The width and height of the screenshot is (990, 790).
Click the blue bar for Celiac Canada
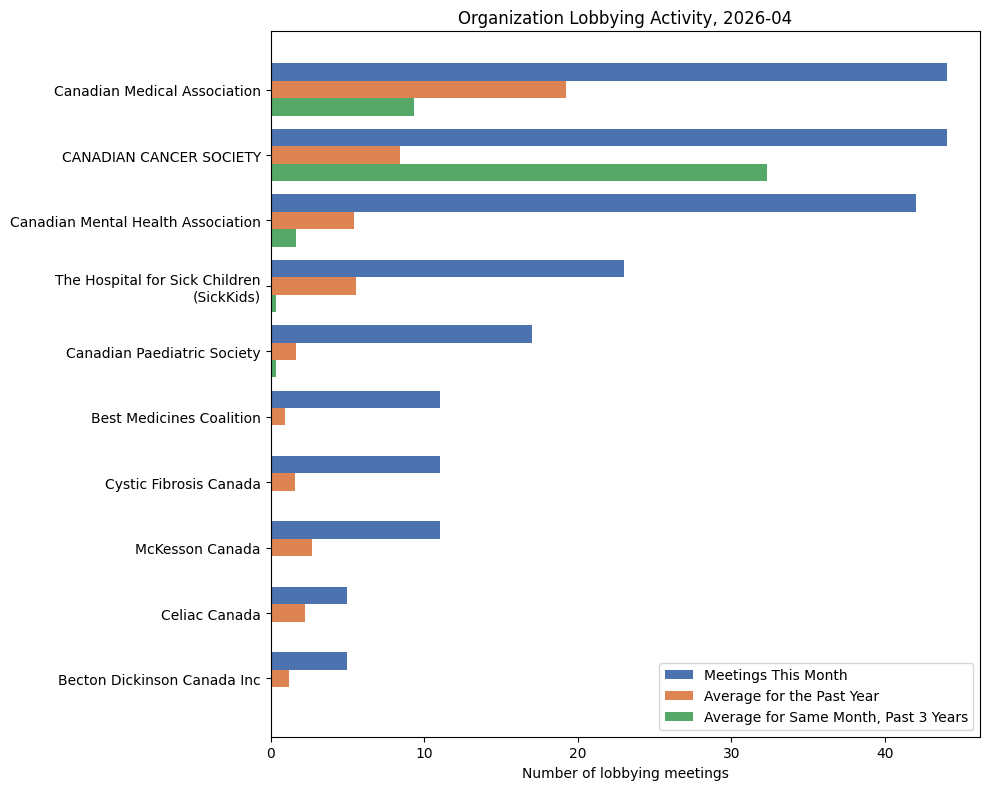click(x=309, y=595)
